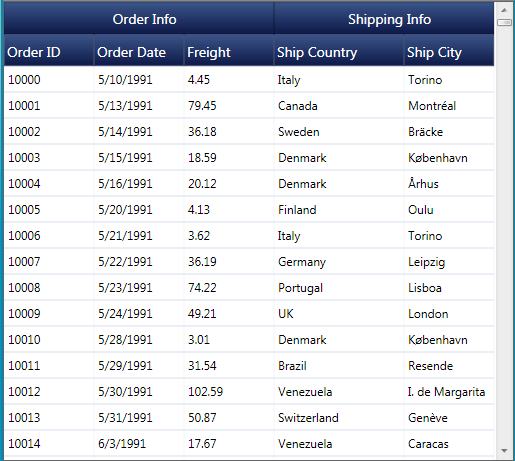
Task: Select the order 10000 cell
Action: 49,79
